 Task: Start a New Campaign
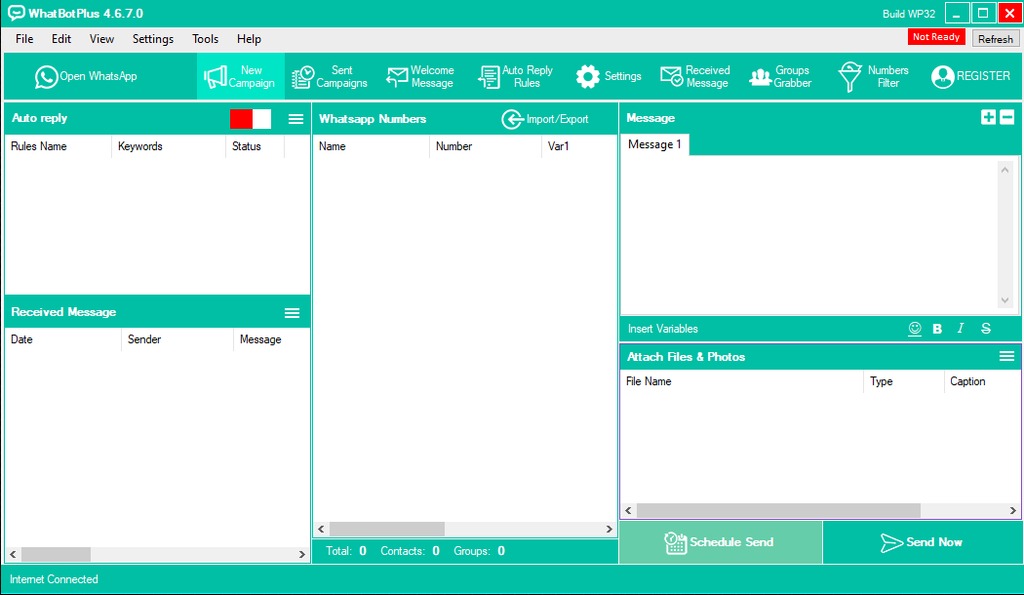240,76
